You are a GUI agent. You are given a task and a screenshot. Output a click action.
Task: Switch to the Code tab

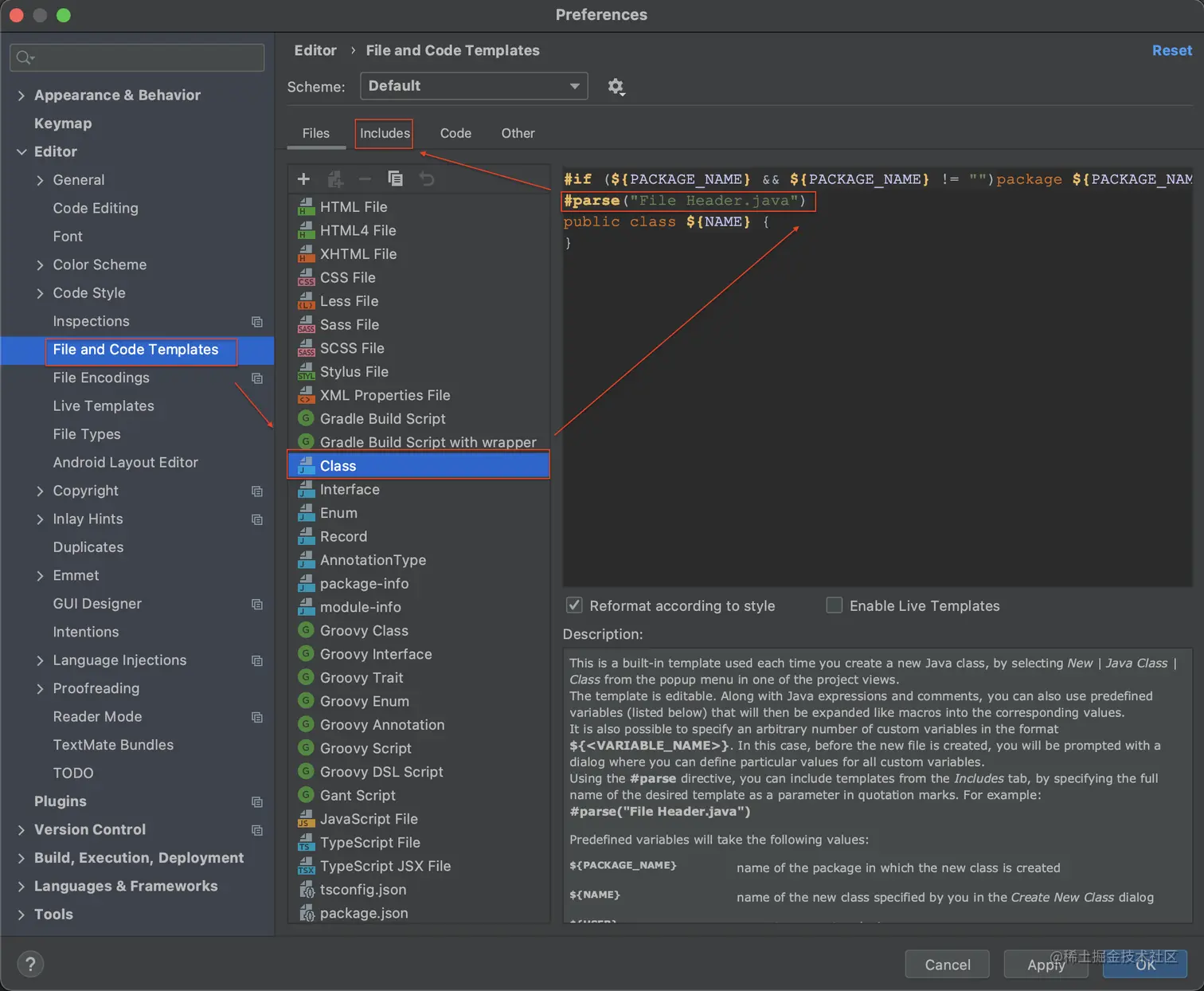[x=455, y=133]
